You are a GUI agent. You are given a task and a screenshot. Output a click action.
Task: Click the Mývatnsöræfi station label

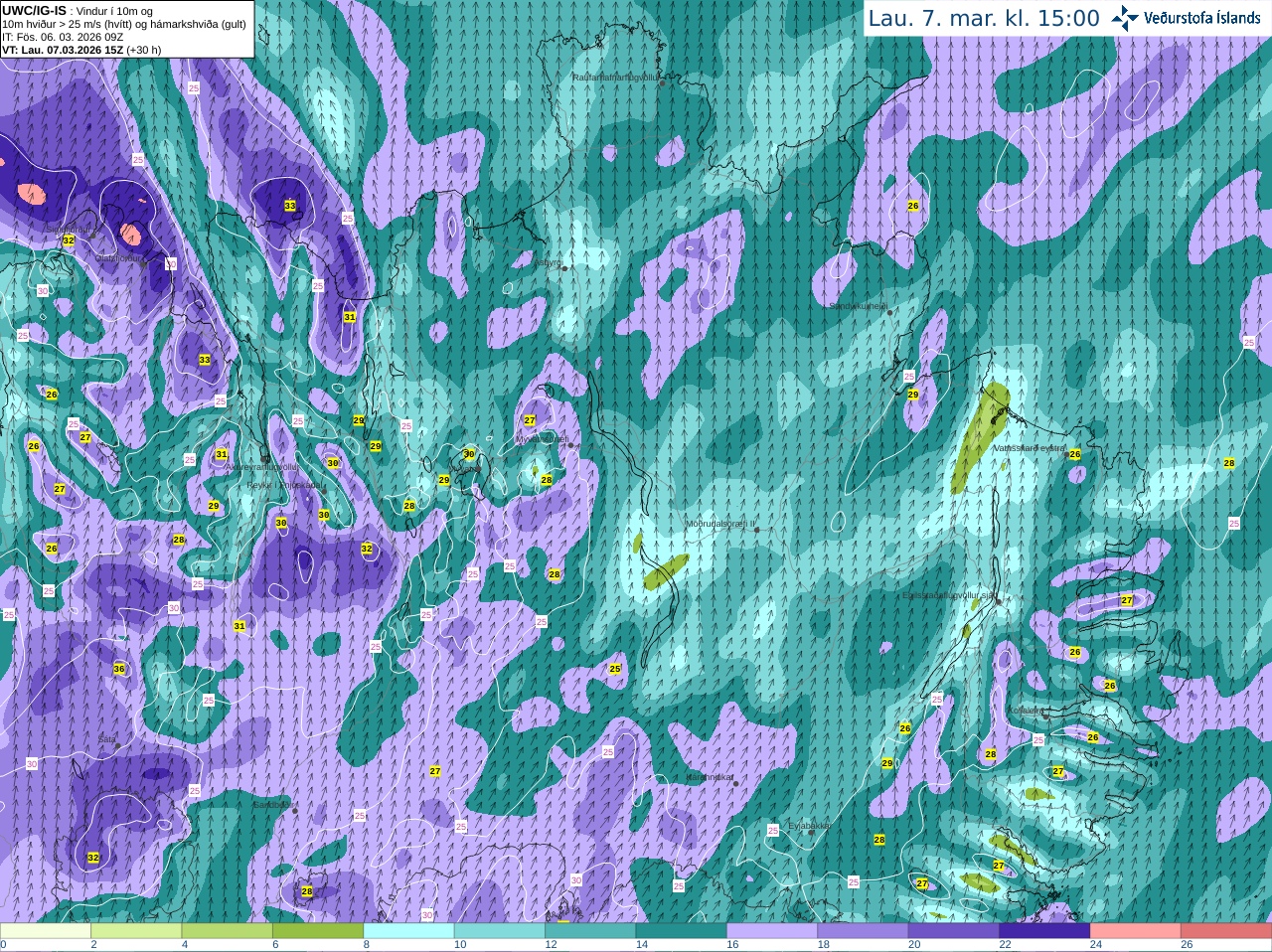tap(543, 438)
